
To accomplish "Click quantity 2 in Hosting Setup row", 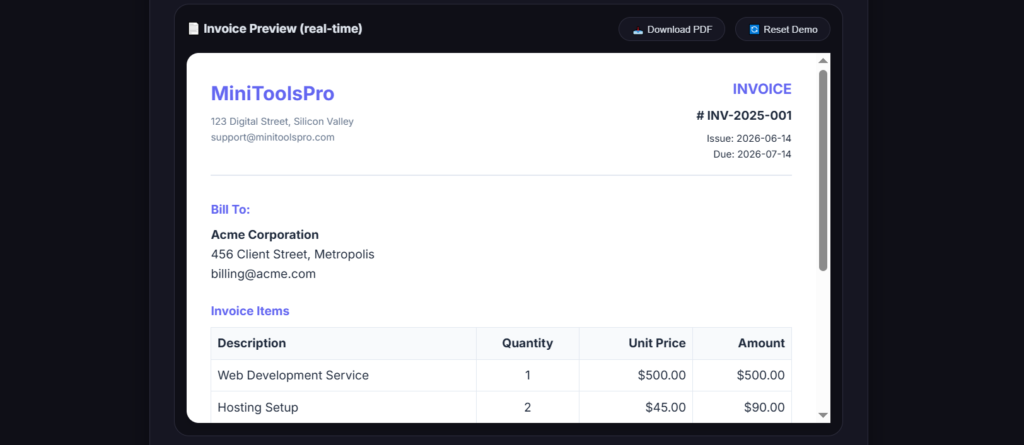I will tap(528, 407).
